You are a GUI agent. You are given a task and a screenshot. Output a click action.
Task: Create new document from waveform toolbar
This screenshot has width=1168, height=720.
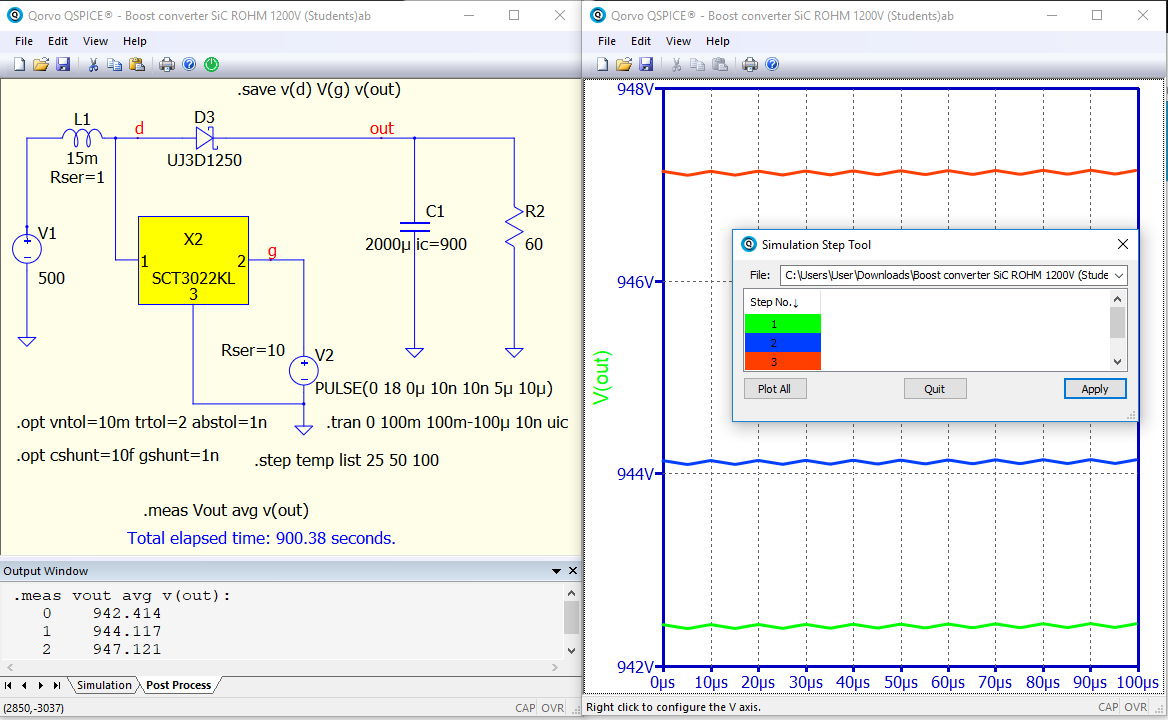click(602, 64)
